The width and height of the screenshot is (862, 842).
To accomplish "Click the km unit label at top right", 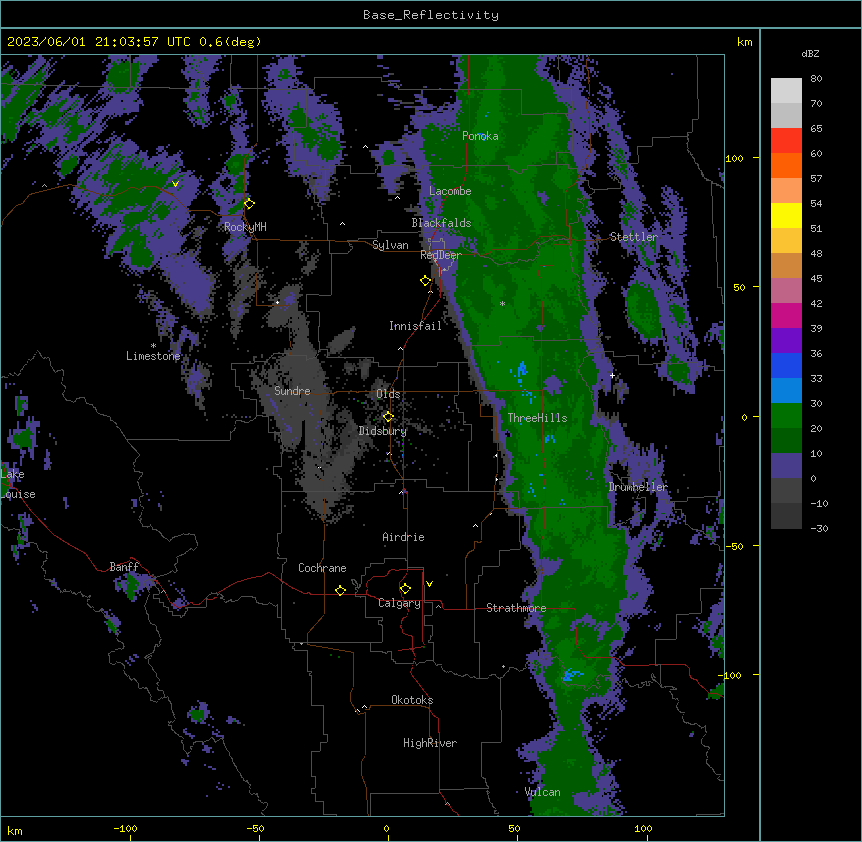I will (x=744, y=42).
